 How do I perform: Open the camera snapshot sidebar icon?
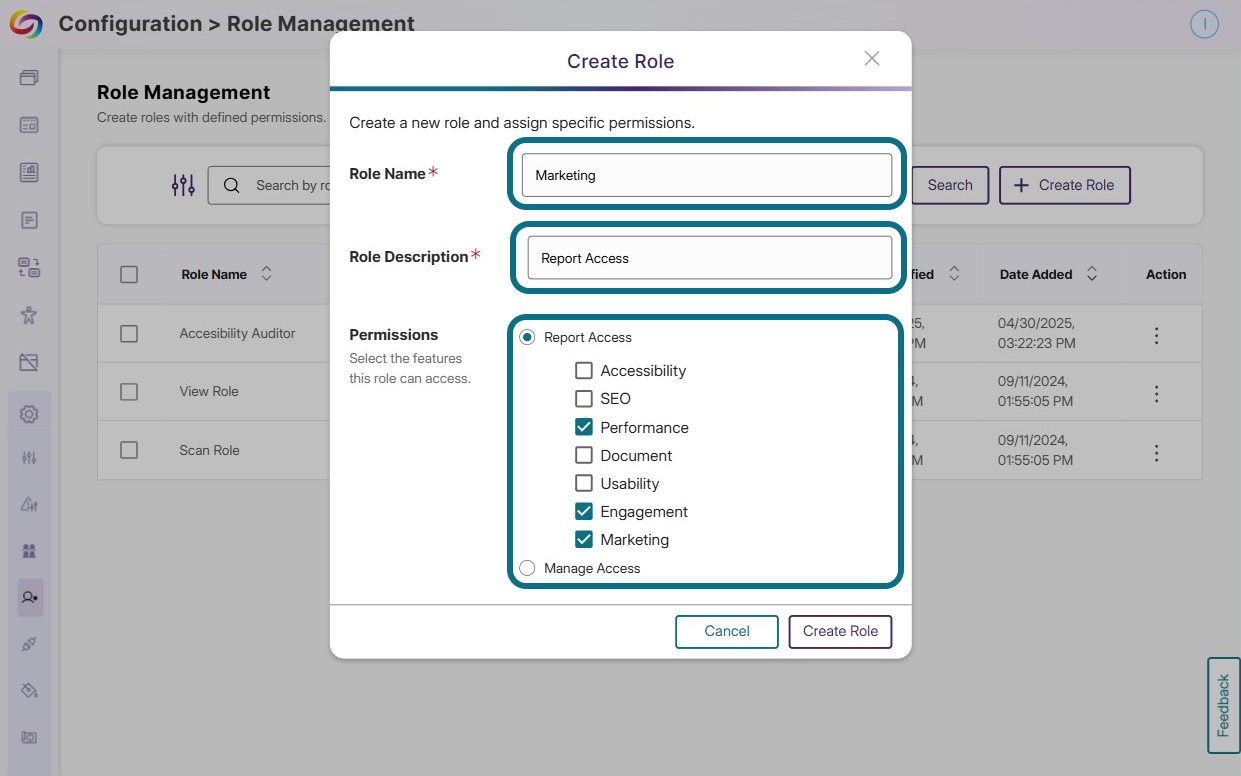(29, 737)
